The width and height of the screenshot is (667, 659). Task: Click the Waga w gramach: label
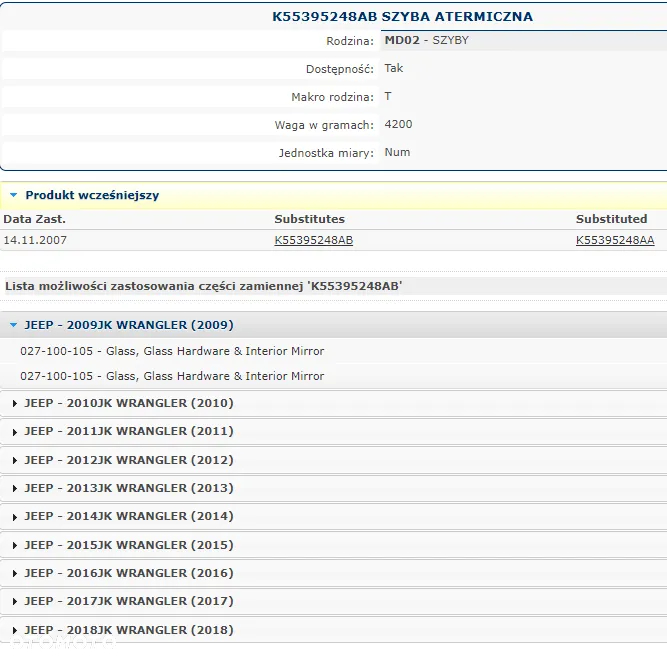click(324, 125)
